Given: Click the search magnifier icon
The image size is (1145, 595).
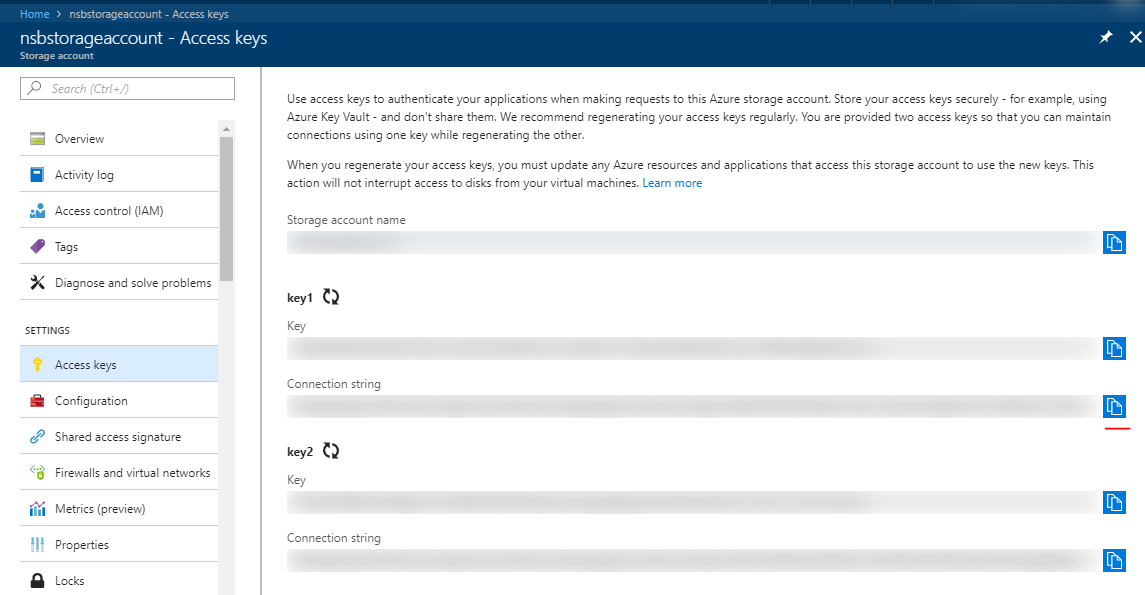Looking at the screenshot, I should [x=34, y=88].
